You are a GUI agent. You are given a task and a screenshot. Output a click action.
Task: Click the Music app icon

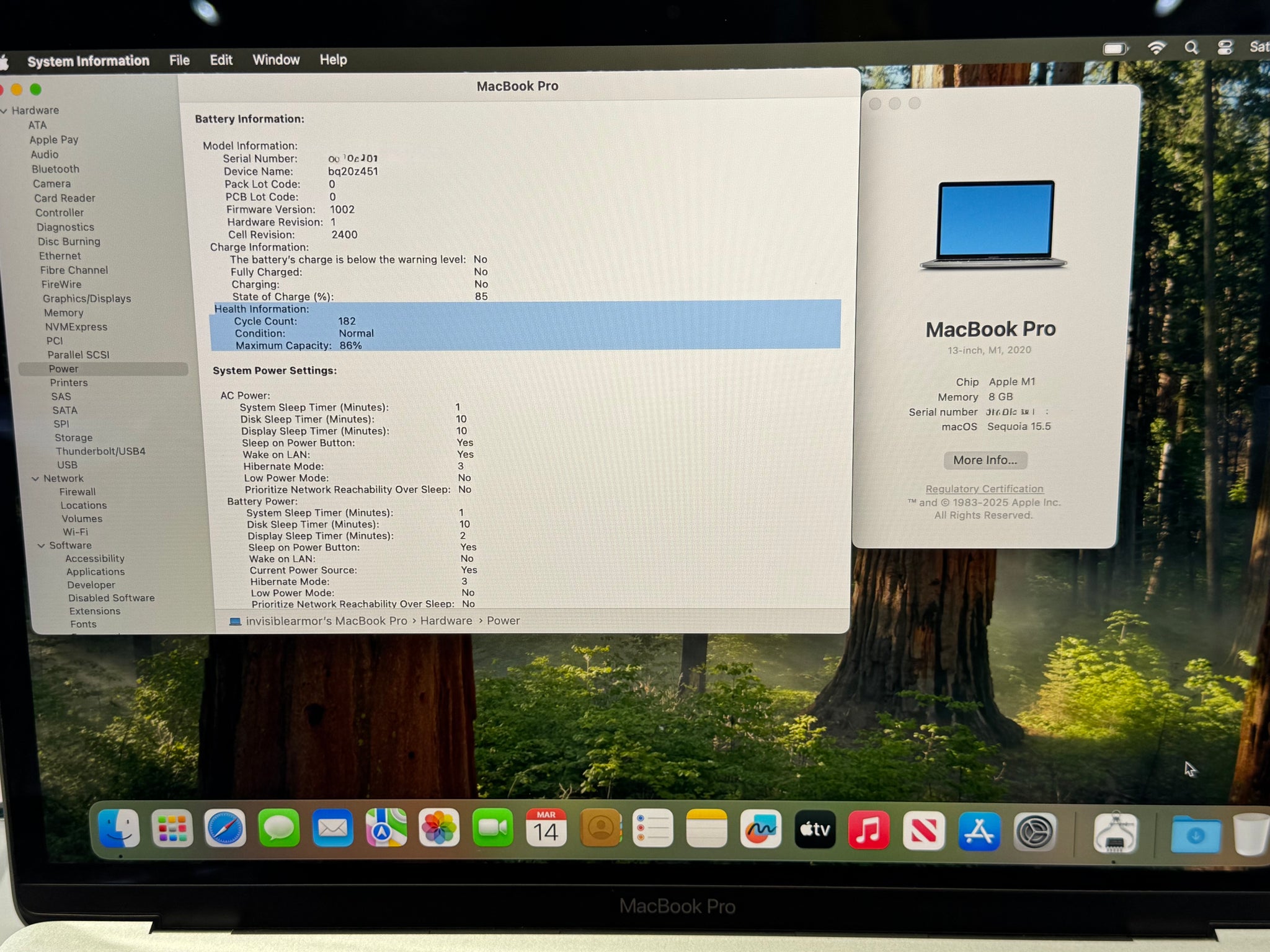[x=869, y=831]
